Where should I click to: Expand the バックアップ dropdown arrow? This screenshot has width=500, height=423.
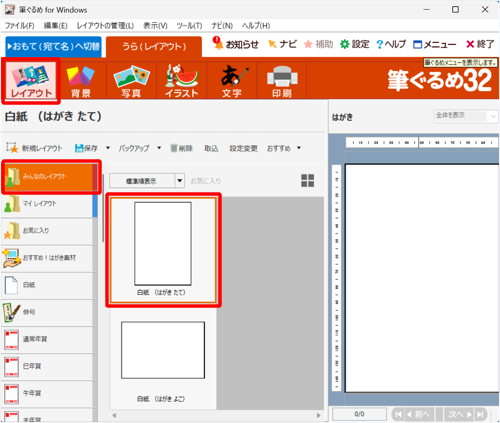coord(159,148)
